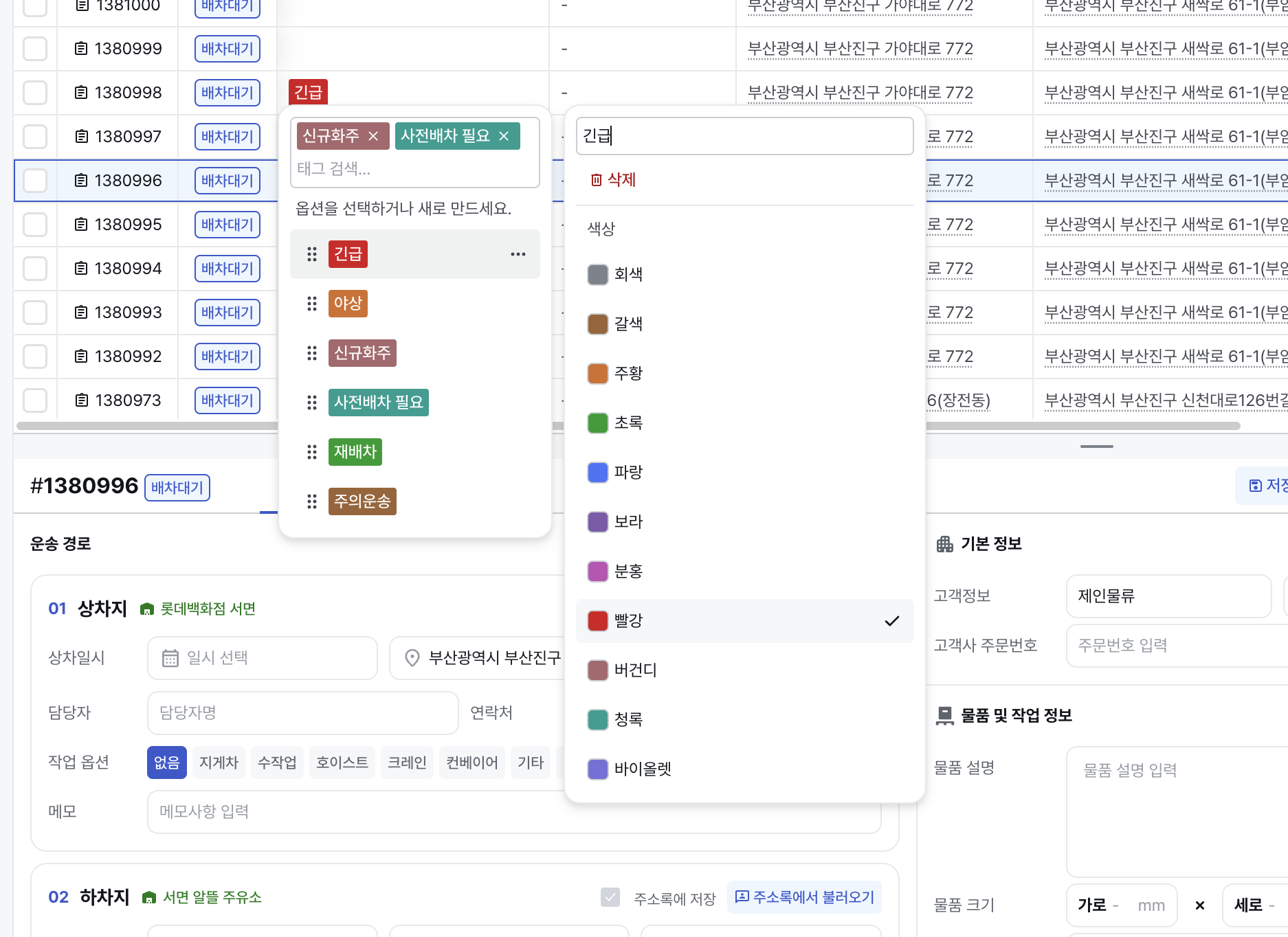Click the 주소록에서 불러오기 button

[804, 897]
